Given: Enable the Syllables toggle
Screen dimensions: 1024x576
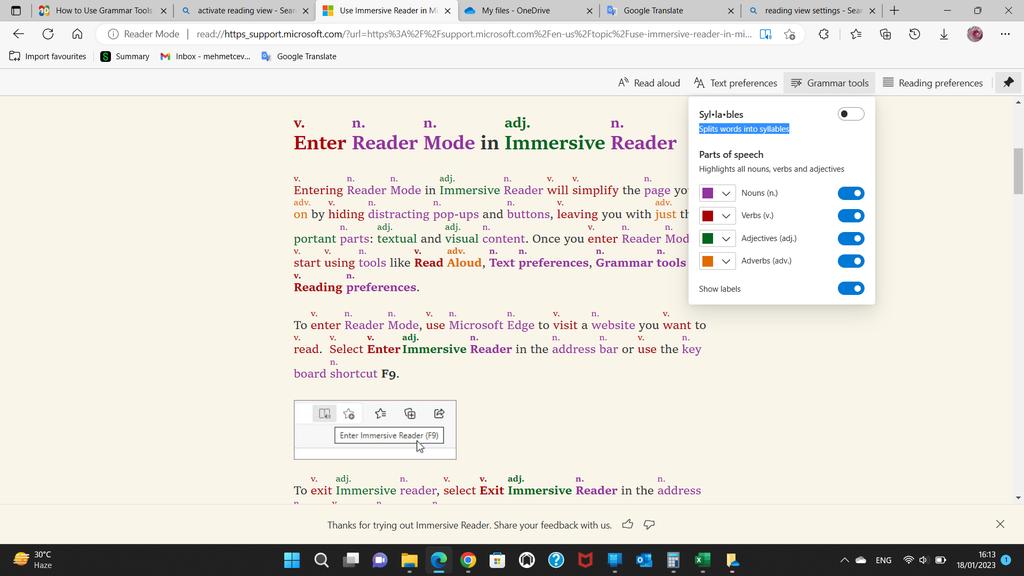Looking at the screenshot, I should coord(851,114).
